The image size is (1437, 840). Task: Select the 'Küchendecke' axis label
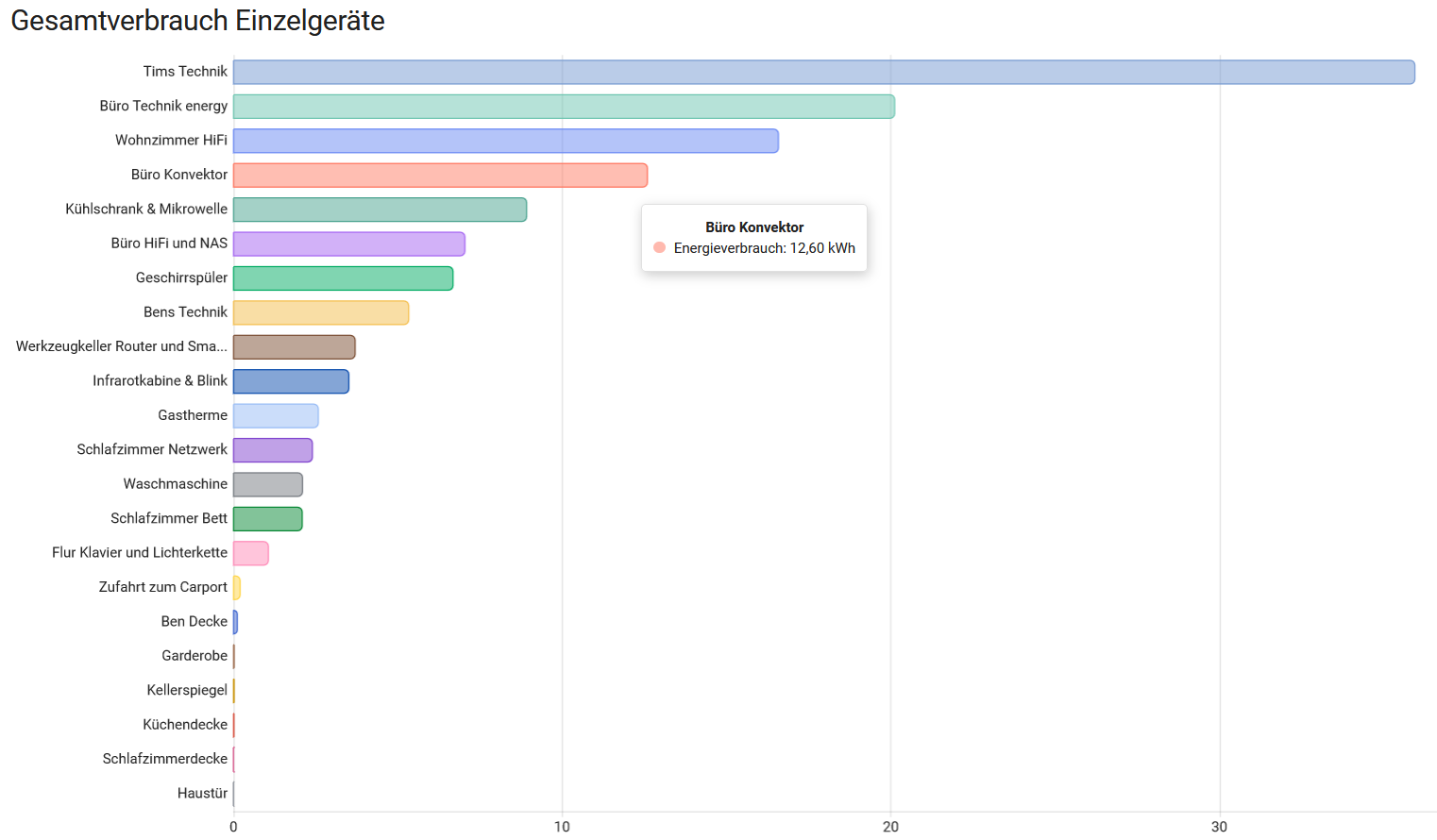(x=185, y=725)
